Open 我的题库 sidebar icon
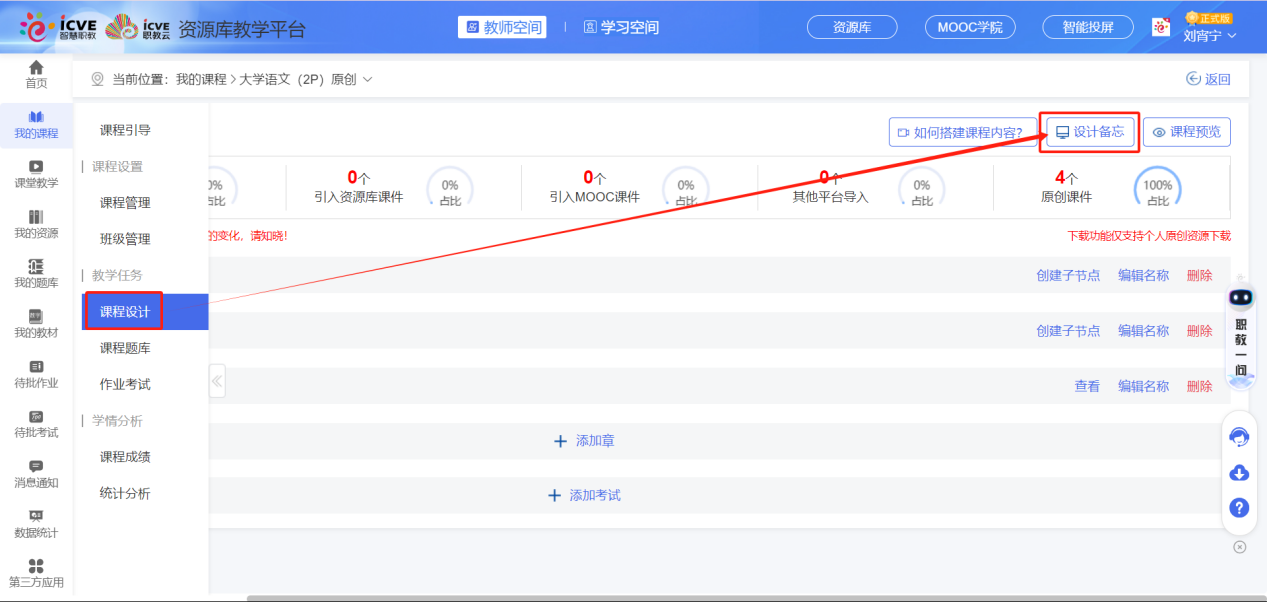Image resolution: width=1267 pixels, height=602 pixels. [x=36, y=274]
